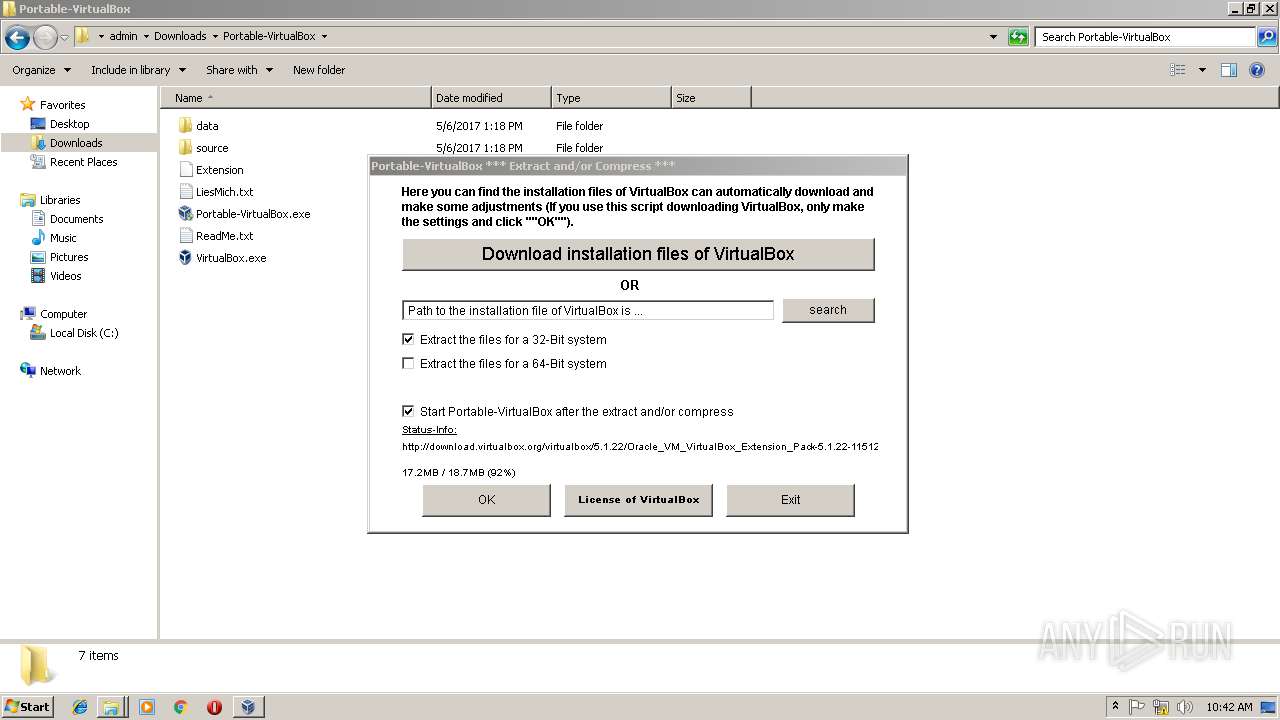The image size is (1280, 720).
Task: Toggle Start Portable-VirtualBox after extract checkbox
Action: pos(408,411)
